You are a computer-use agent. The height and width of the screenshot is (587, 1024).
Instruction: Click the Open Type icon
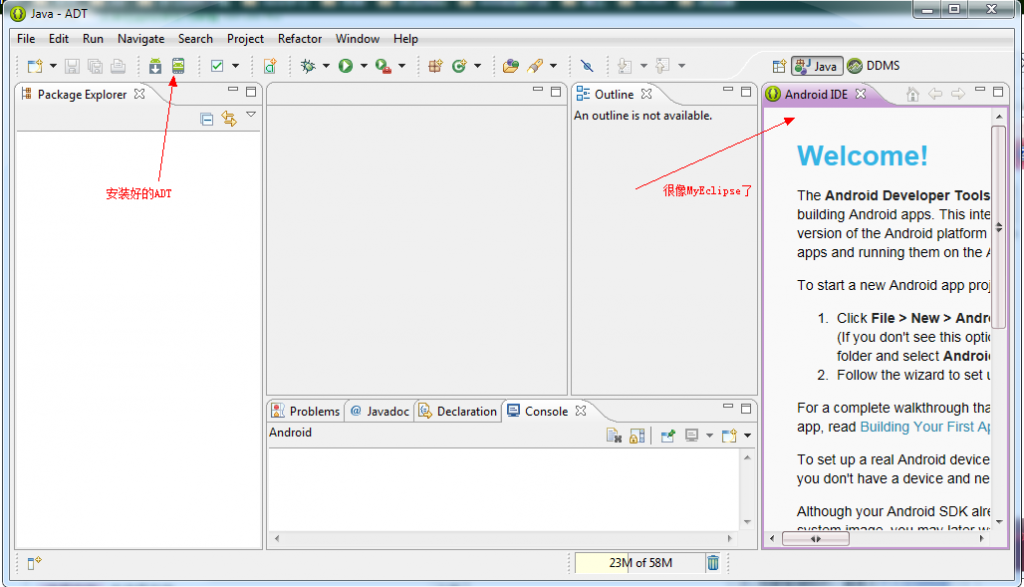click(x=511, y=66)
